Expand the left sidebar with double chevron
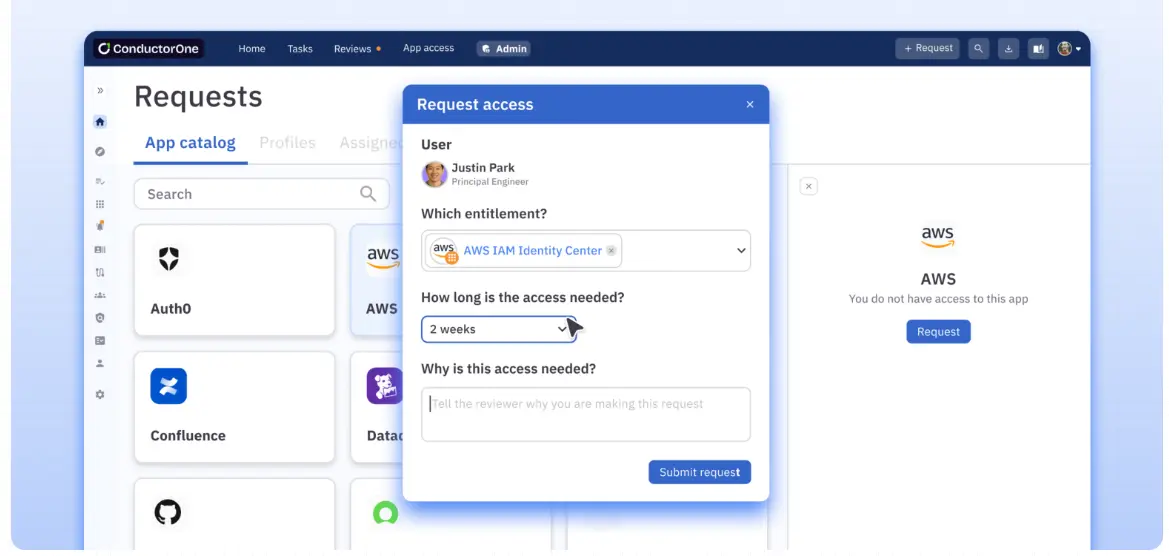This screenshot has width=1169, height=556. click(x=100, y=91)
